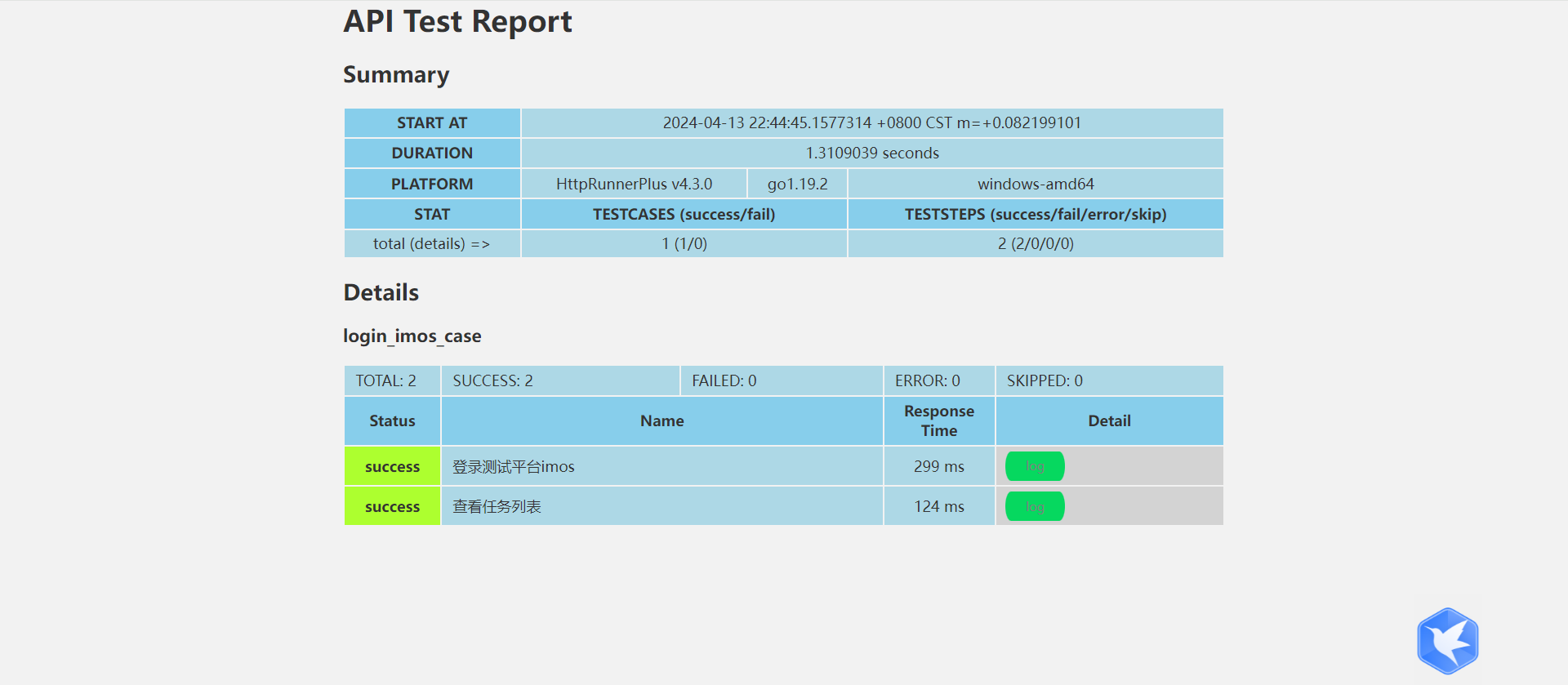Click the DURATION label cell
The height and width of the screenshot is (685, 1568).
[x=432, y=153]
